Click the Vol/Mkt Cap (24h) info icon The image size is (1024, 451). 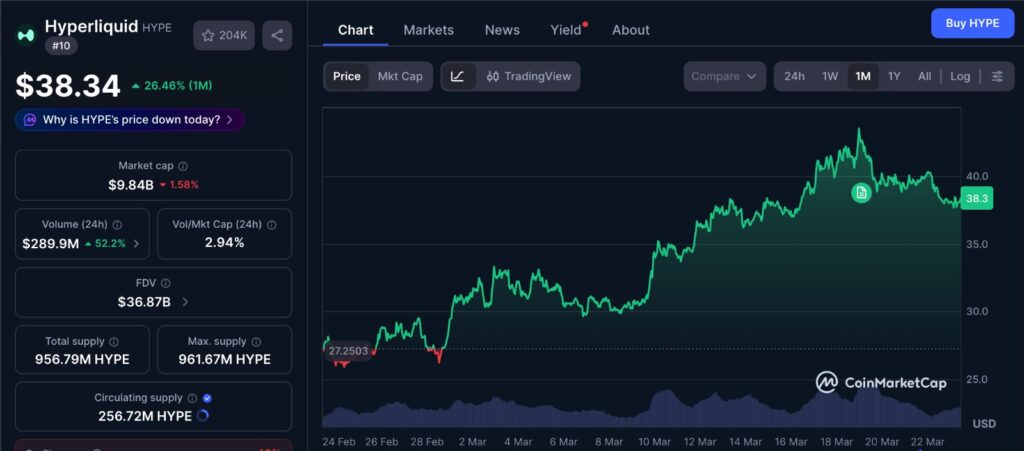coord(272,225)
